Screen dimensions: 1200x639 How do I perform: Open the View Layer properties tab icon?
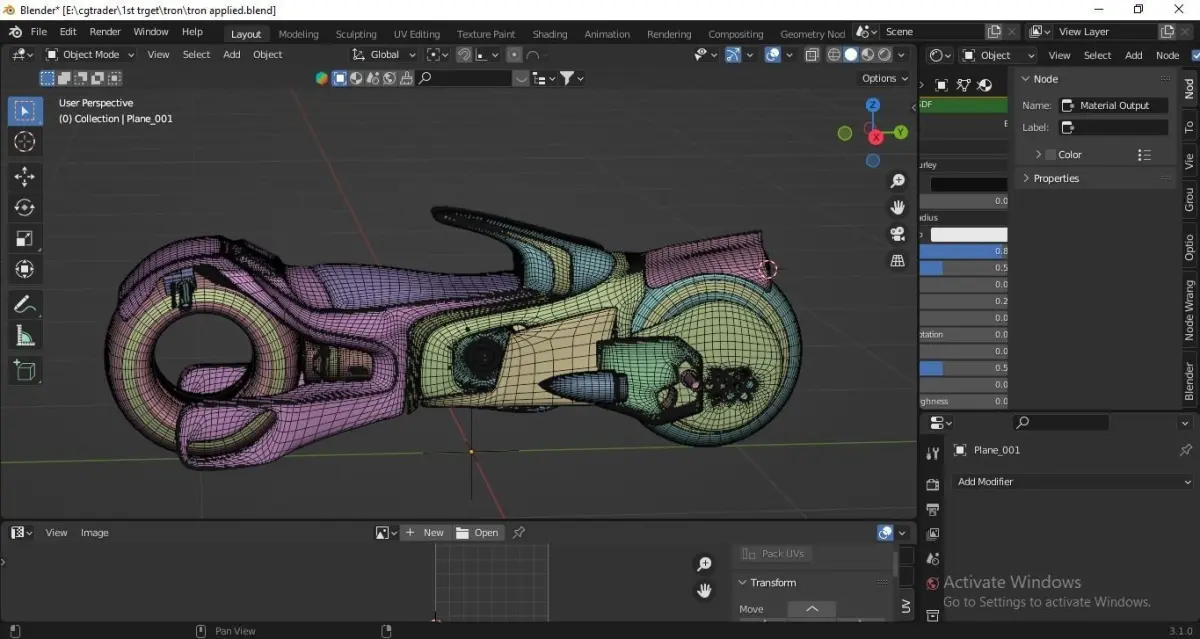(932, 535)
